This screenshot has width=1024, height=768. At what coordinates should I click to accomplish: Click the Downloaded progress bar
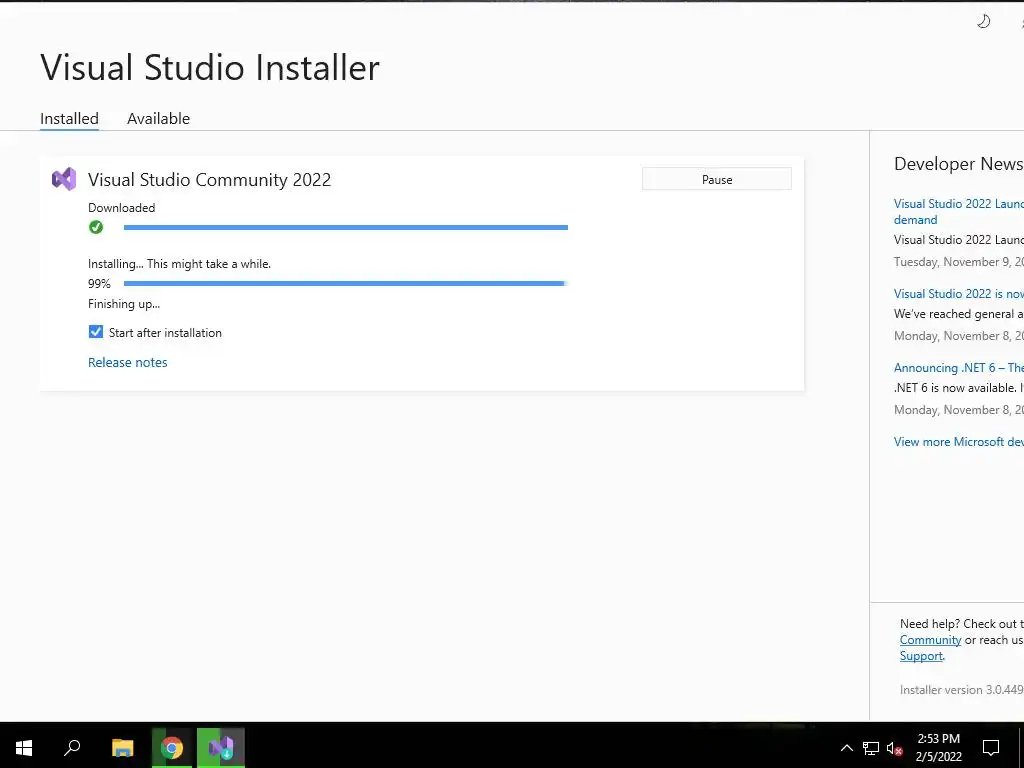pos(345,227)
